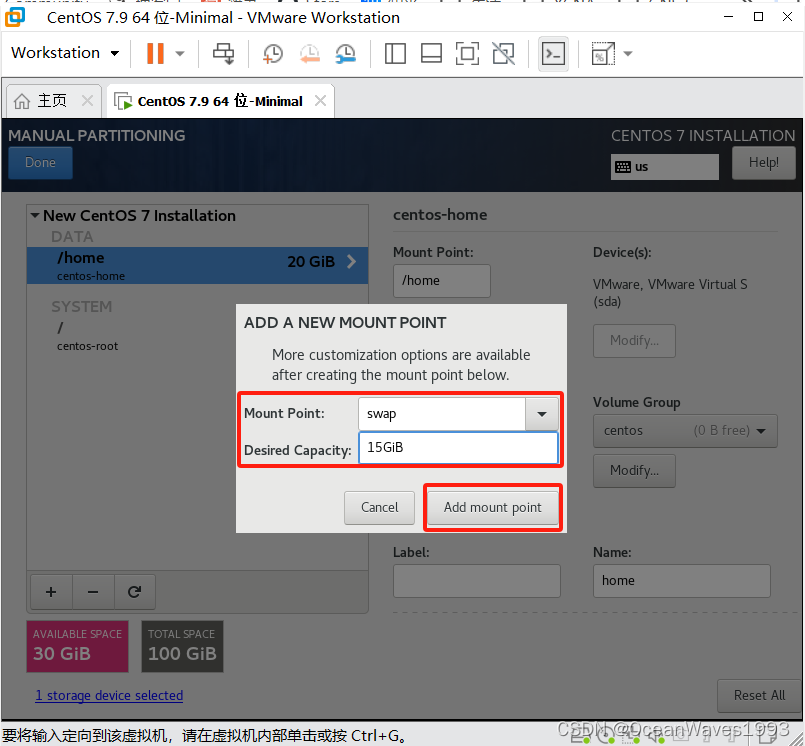
Task: Enter full screen mode icon
Action: 467,53
